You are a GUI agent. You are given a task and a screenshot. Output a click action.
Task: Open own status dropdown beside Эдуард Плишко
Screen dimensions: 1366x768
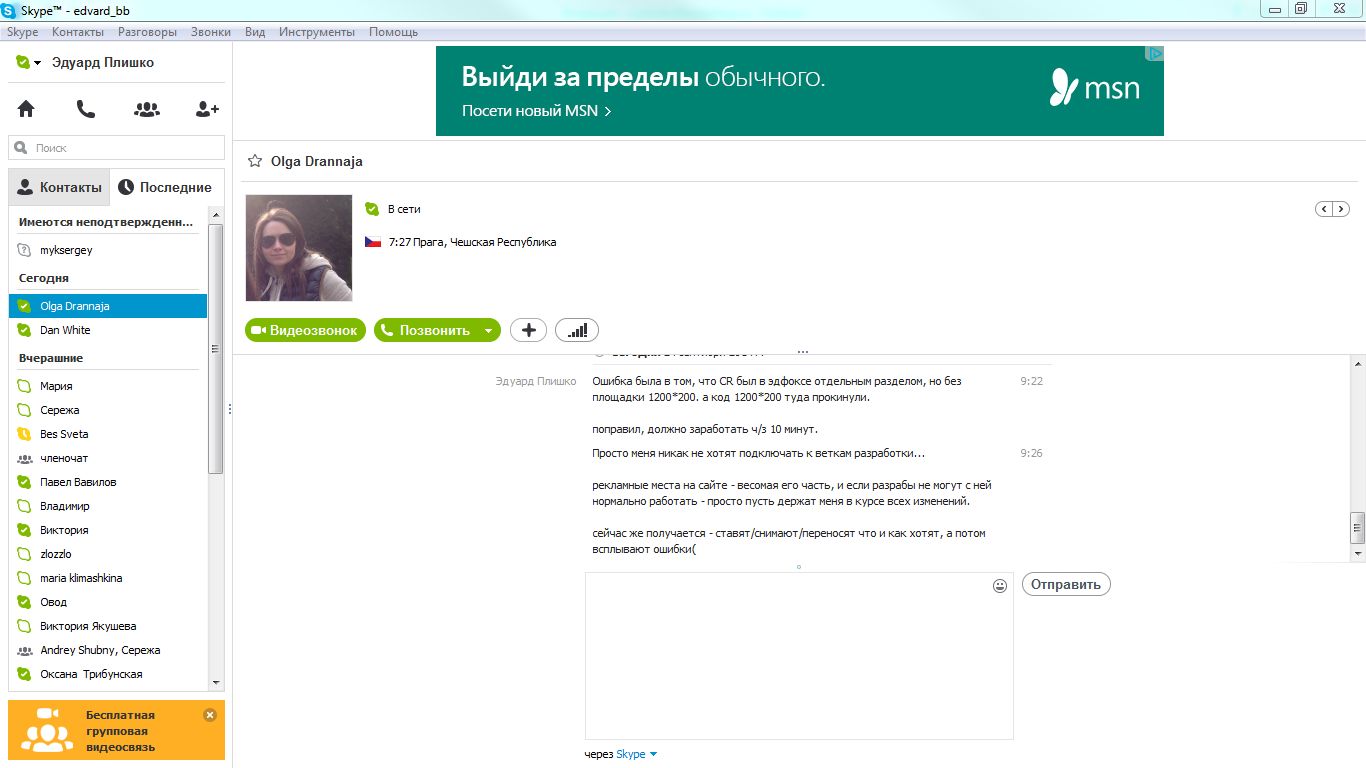coord(28,63)
